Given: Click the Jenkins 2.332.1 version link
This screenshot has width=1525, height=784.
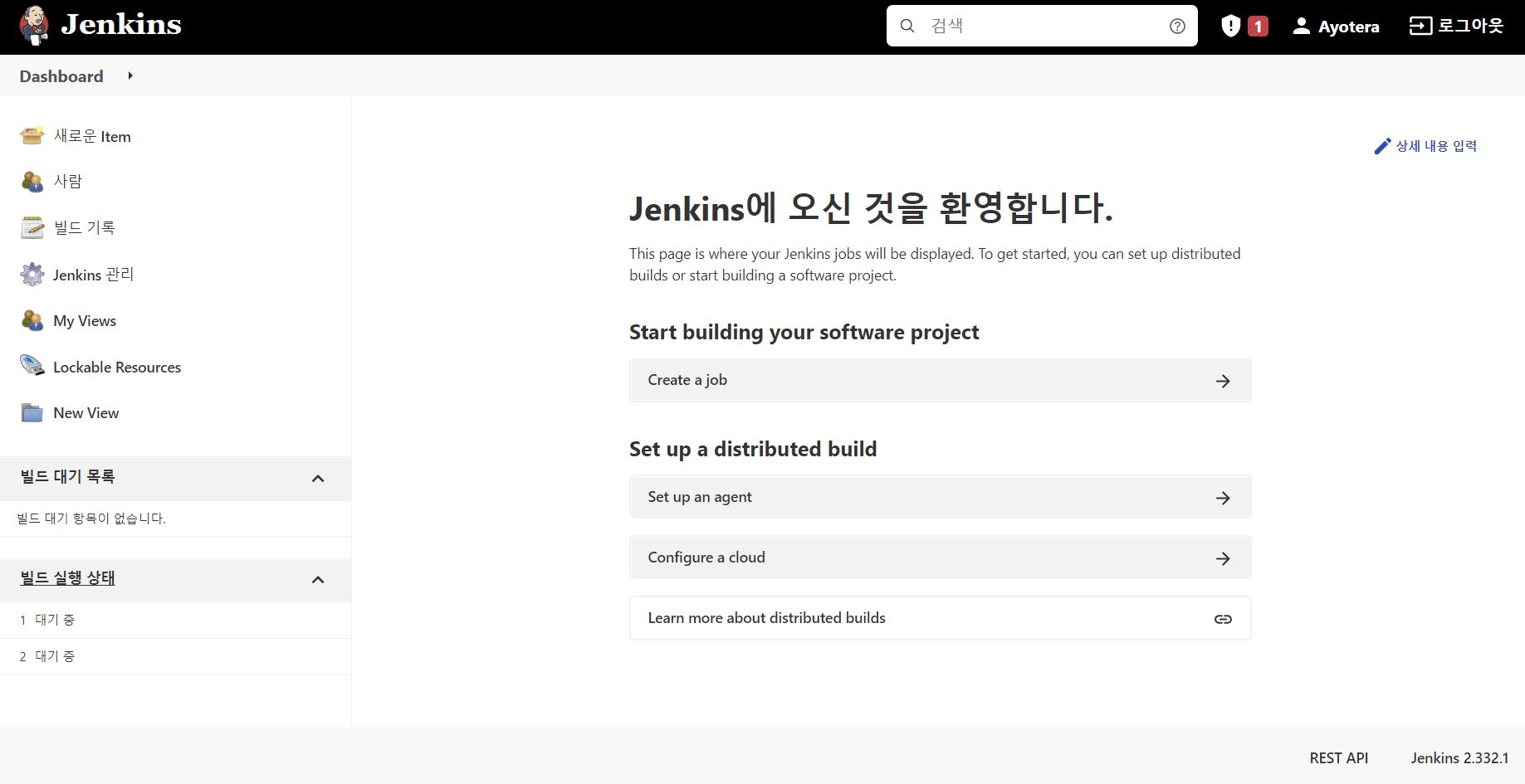Looking at the screenshot, I should [x=1459, y=757].
